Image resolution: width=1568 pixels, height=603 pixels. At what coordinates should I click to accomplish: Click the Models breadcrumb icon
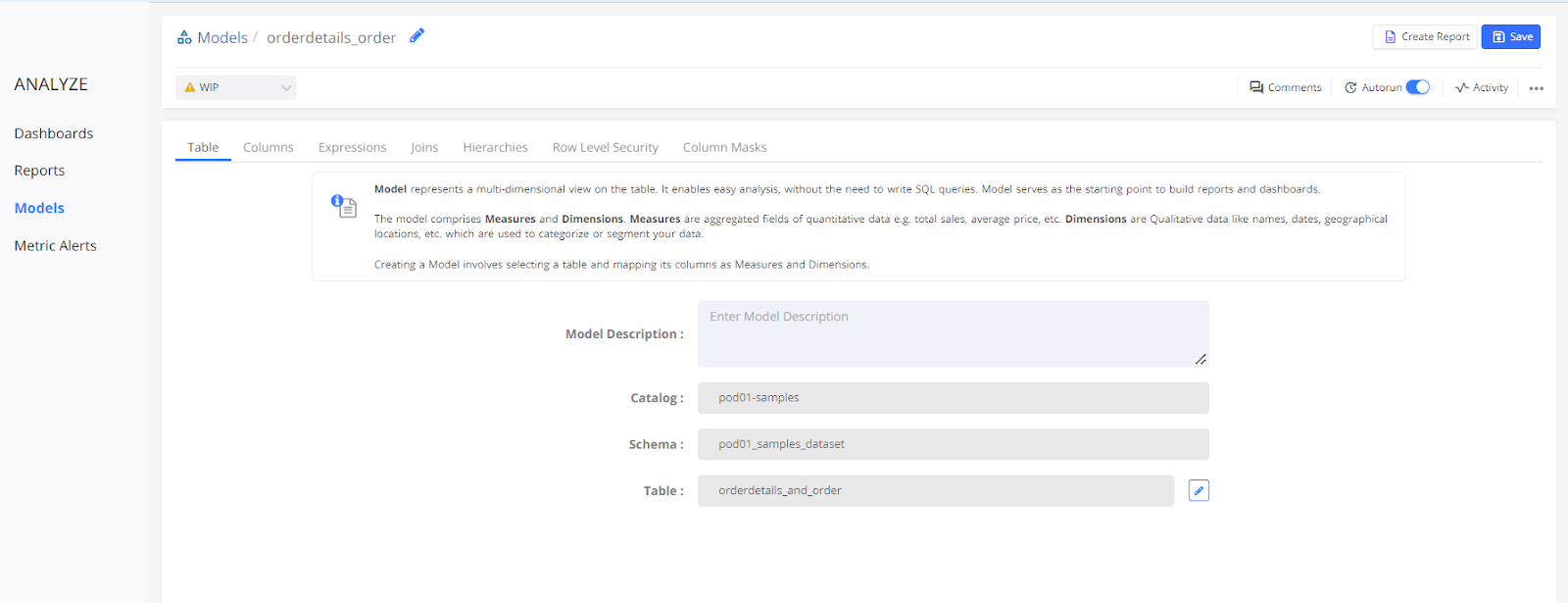tap(184, 37)
